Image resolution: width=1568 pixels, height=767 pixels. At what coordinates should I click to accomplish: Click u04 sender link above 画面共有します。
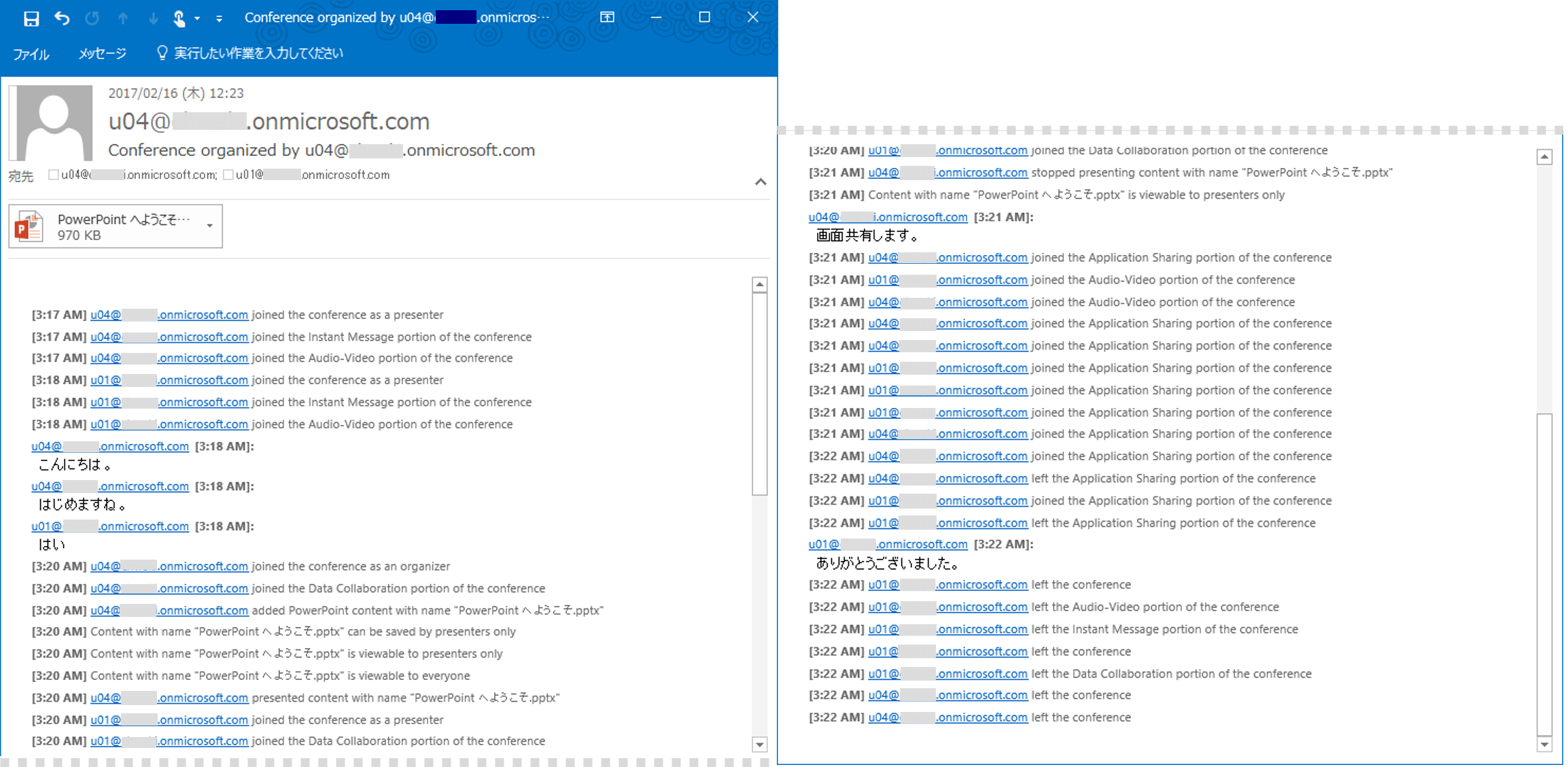tap(888, 217)
